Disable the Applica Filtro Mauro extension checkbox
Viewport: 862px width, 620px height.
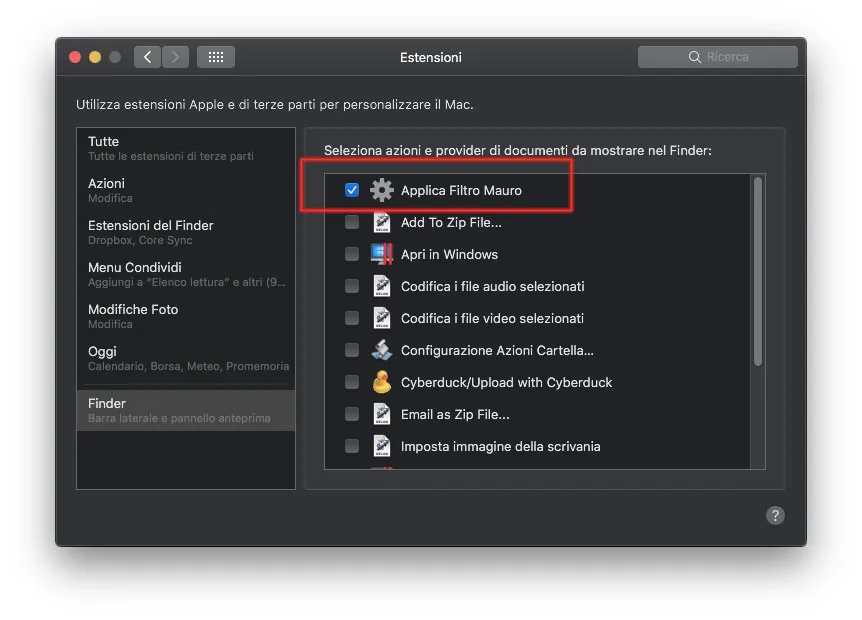tap(352, 189)
